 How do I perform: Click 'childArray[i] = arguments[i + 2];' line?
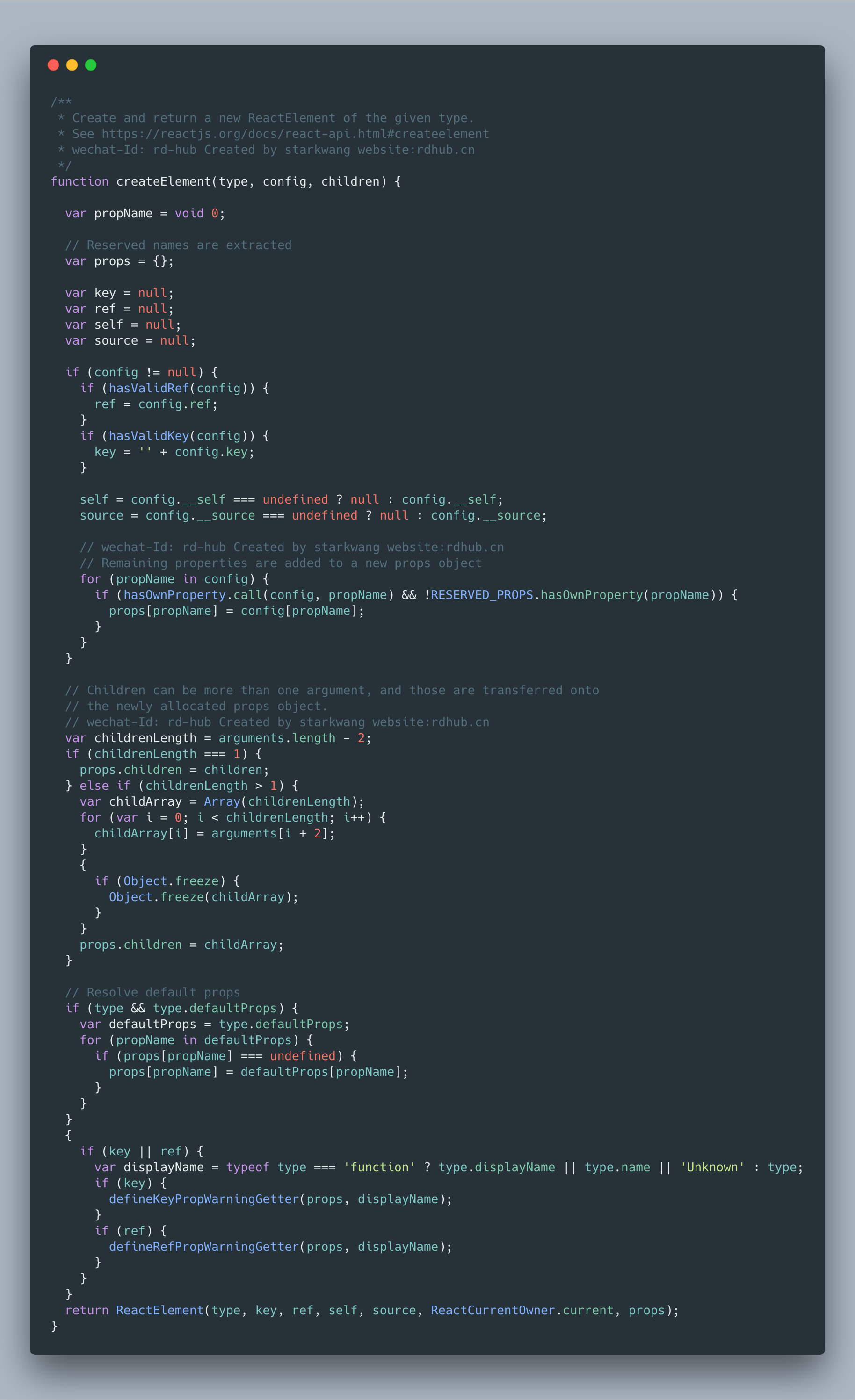pyautogui.click(x=215, y=834)
